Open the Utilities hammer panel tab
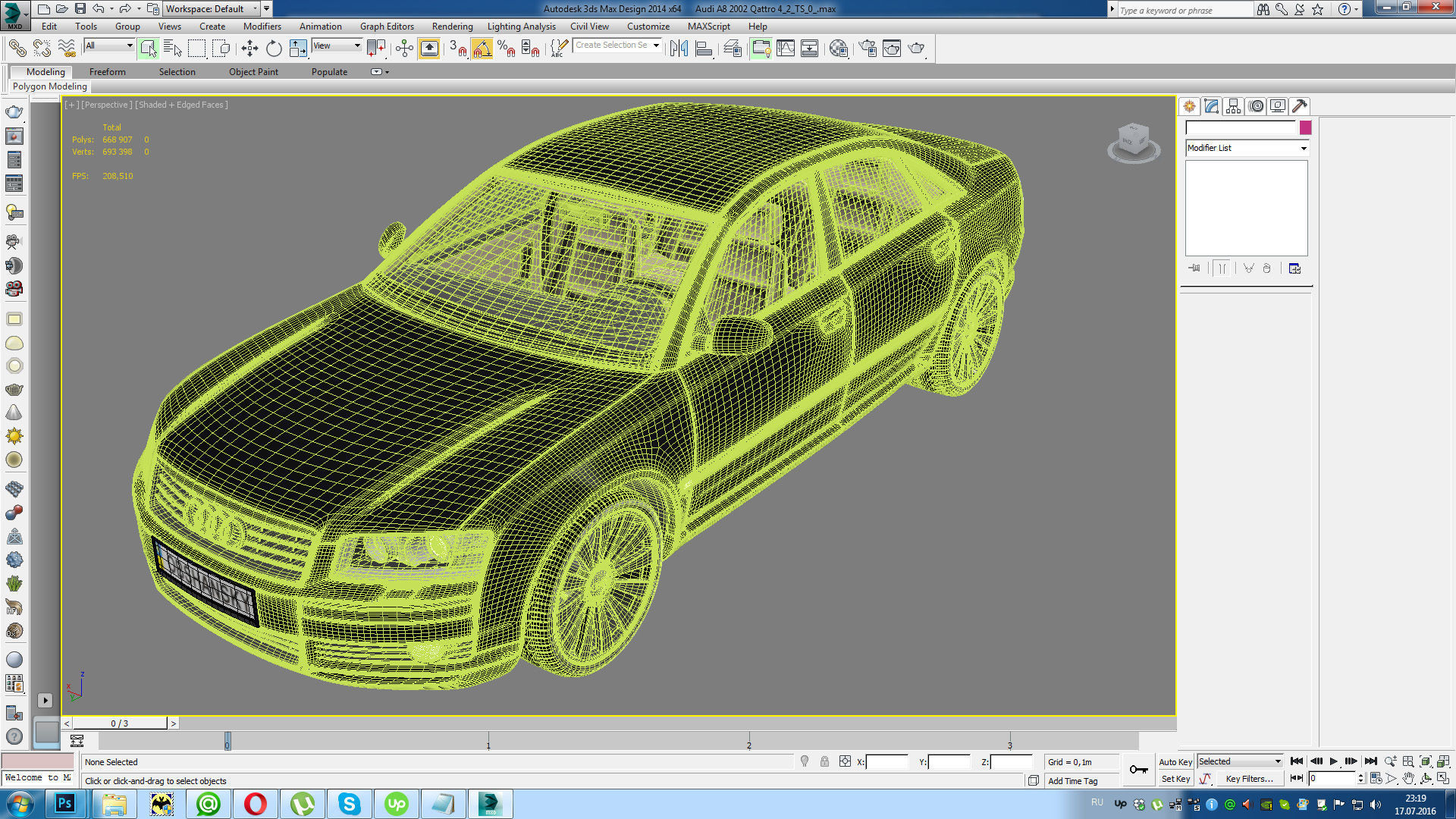 [1300, 106]
